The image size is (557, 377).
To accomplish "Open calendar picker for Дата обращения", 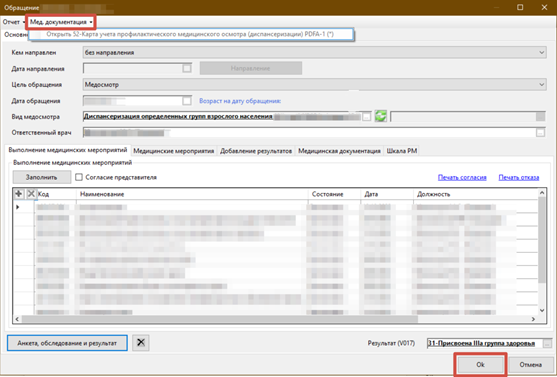I will coord(187,101).
